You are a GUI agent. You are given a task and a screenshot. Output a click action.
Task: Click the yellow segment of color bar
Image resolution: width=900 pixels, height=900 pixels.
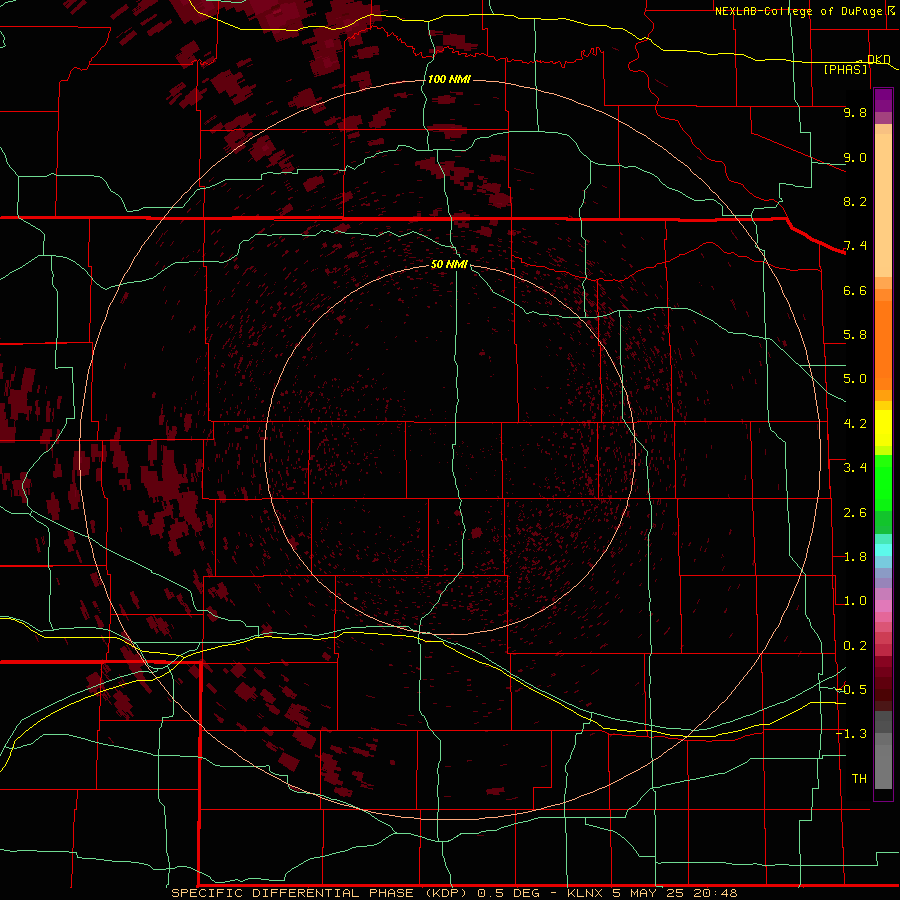point(883,428)
